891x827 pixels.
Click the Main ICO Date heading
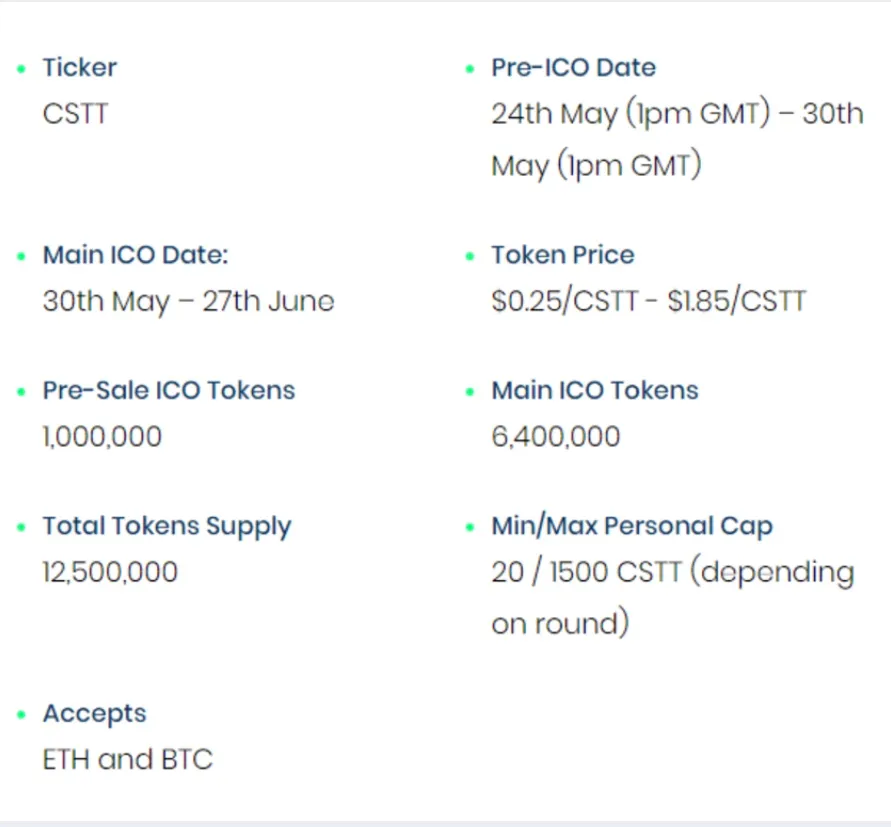135,255
